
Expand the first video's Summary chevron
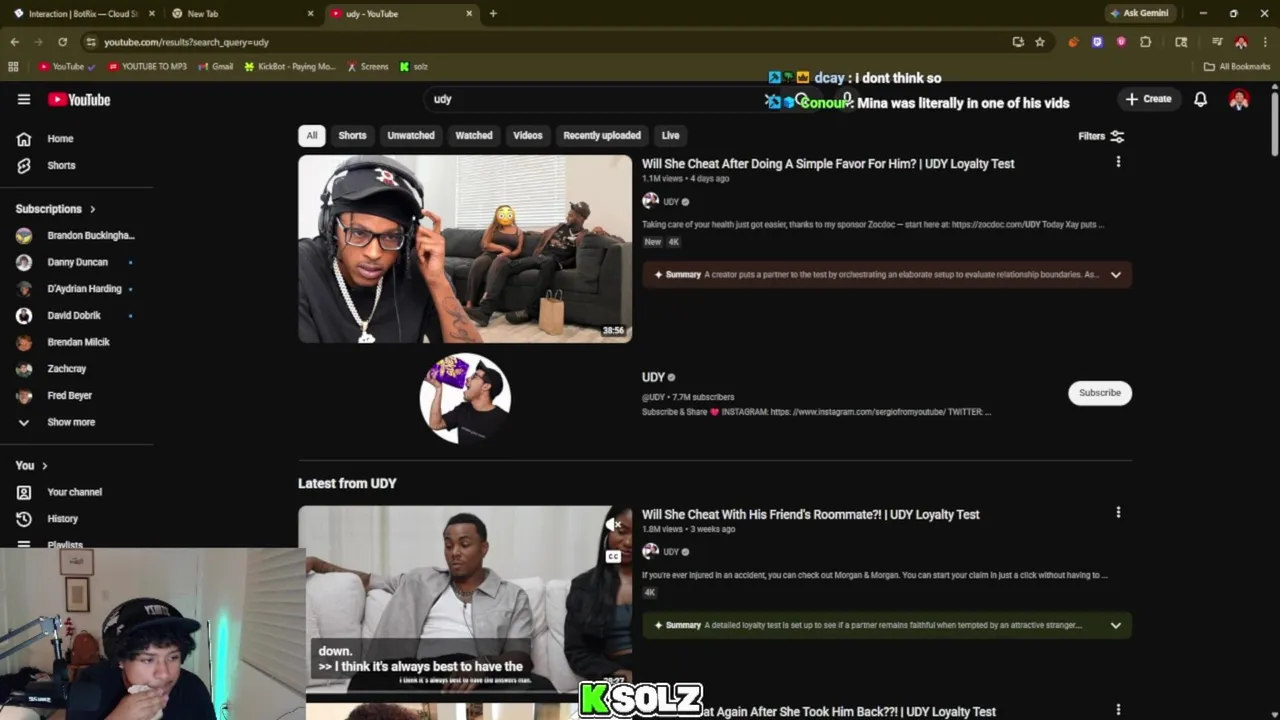pyautogui.click(x=1116, y=274)
